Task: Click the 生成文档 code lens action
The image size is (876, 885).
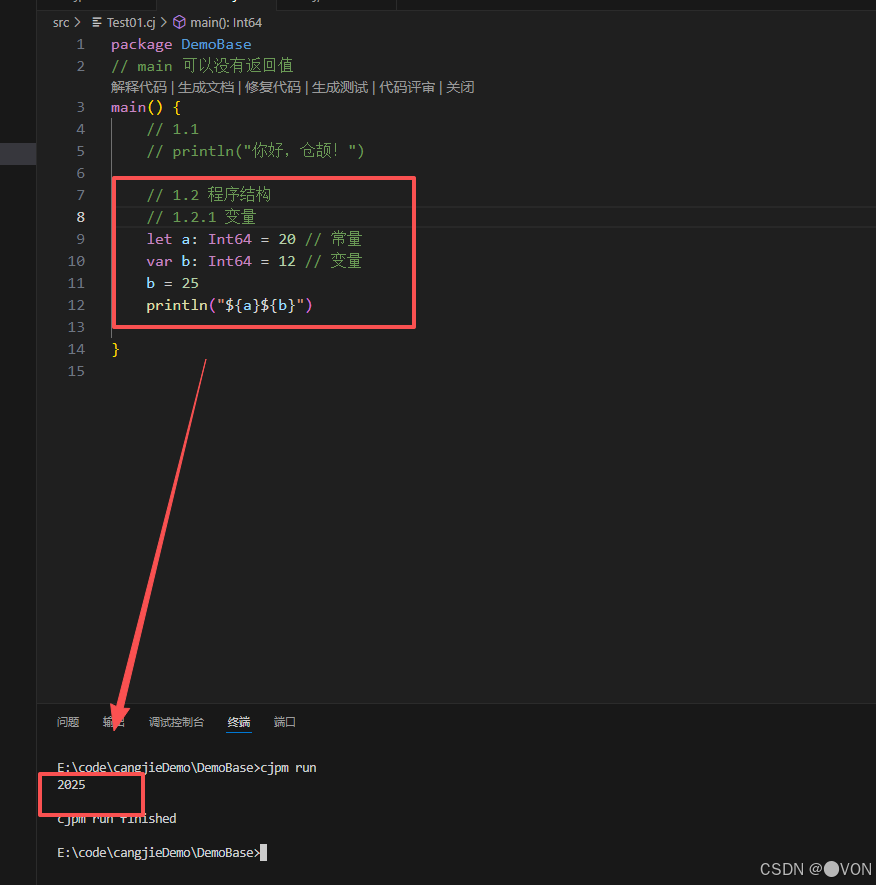Action: click(x=206, y=87)
